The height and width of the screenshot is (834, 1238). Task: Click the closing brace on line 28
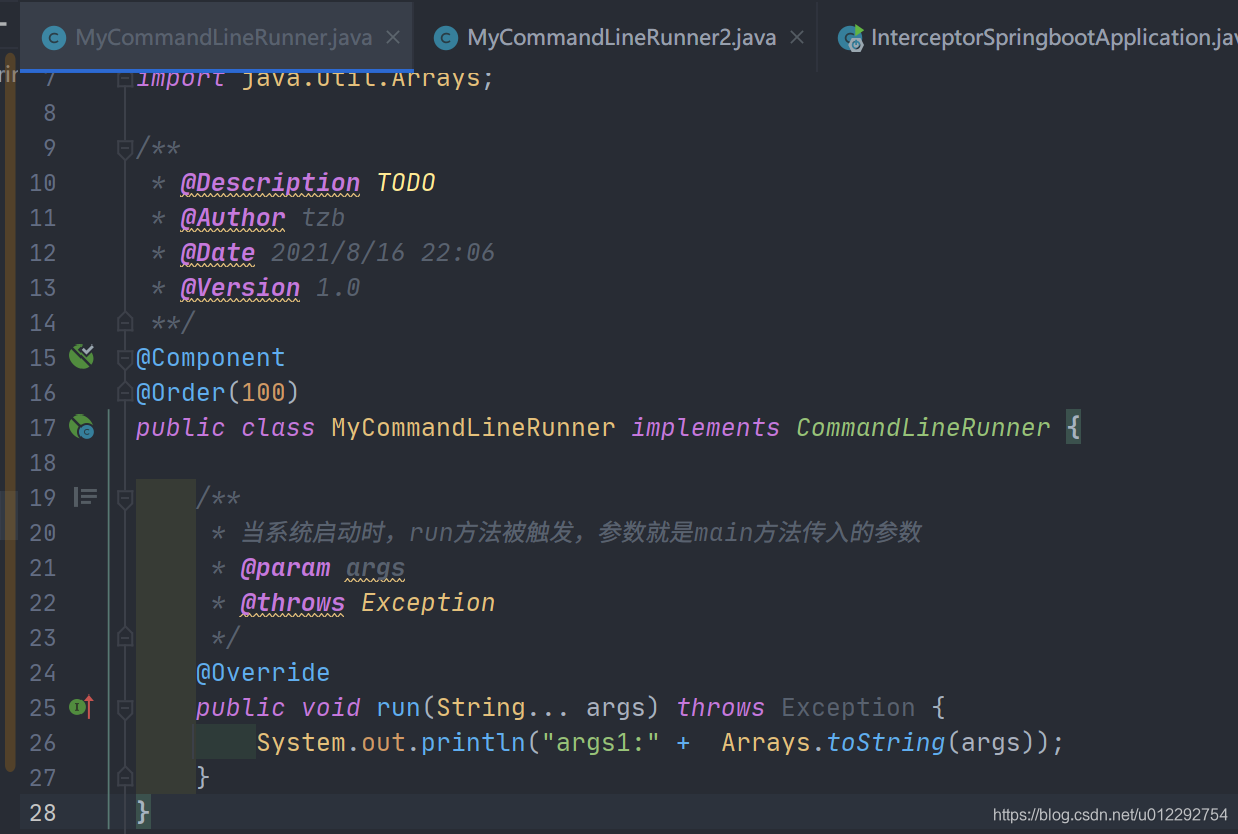point(143,812)
